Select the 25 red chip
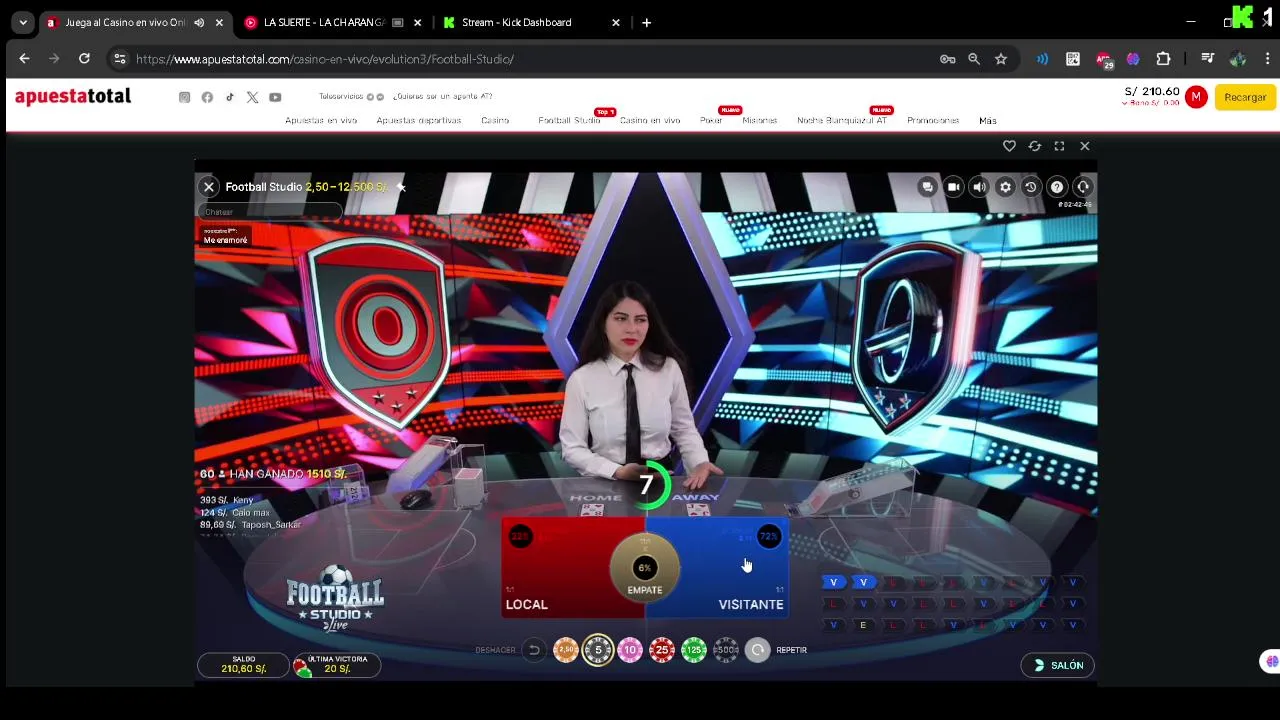This screenshot has height=720, width=1280. [x=662, y=650]
